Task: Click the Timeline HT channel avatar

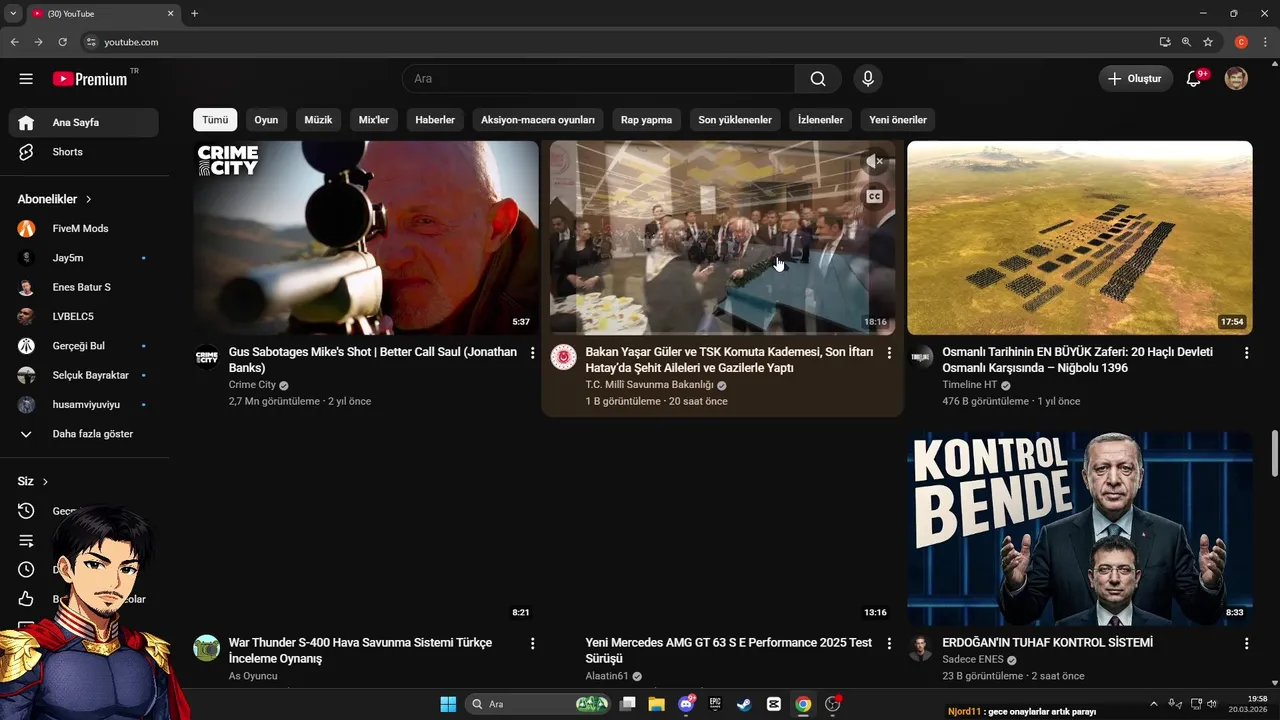Action: tap(921, 357)
